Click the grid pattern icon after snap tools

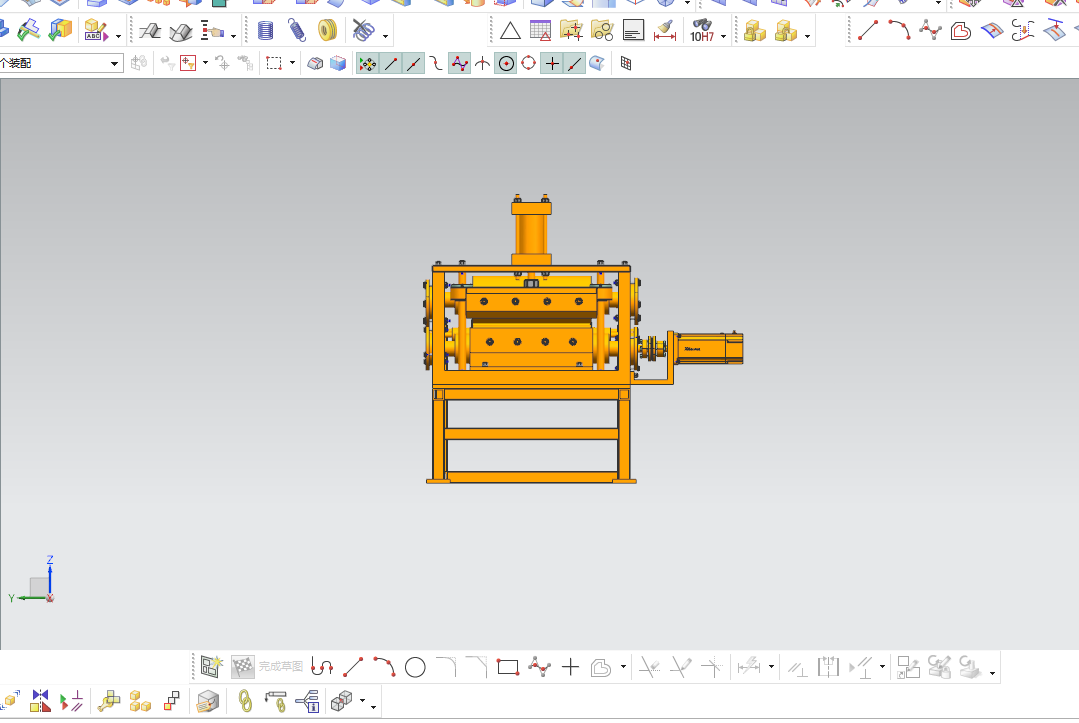click(626, 64)
